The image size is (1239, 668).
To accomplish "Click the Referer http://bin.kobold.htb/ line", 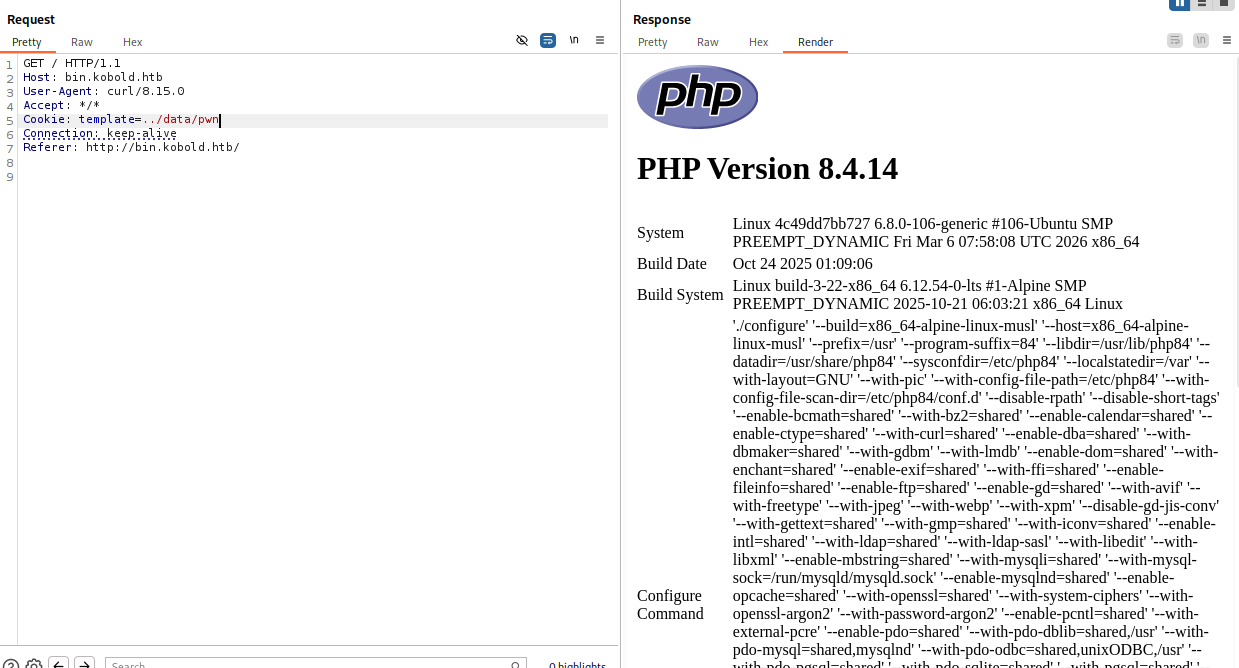I will point(131,147).
